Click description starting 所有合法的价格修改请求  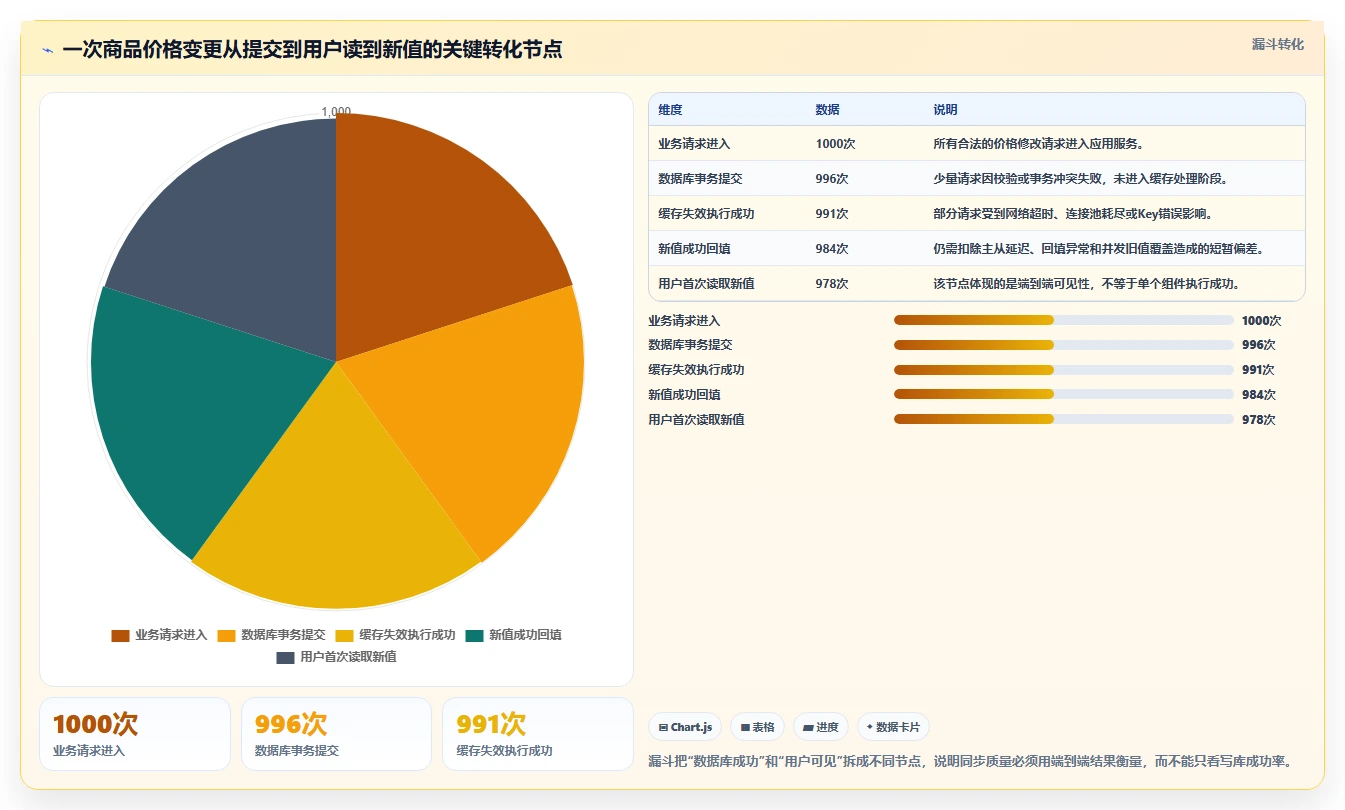coord(1038,144)
